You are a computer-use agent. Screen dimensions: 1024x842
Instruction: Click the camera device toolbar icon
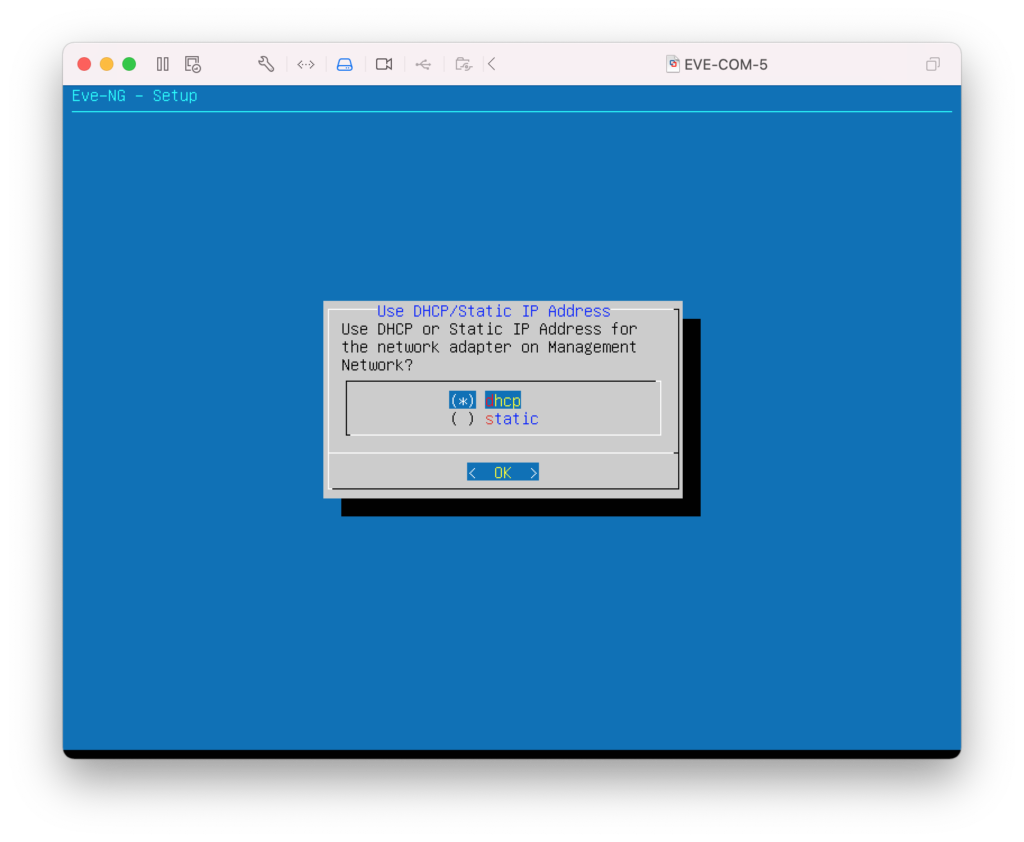(x=384, y=64)
